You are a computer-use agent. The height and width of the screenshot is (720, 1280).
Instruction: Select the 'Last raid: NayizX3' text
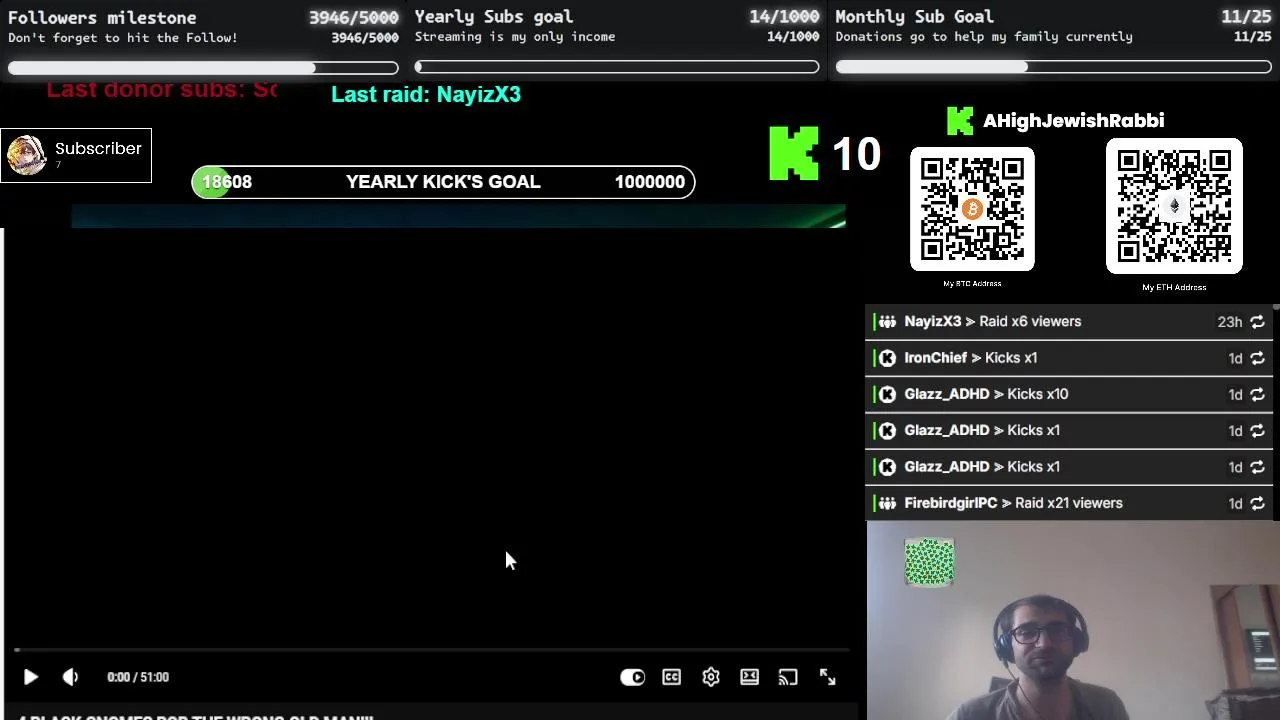(x=426, y=94)
